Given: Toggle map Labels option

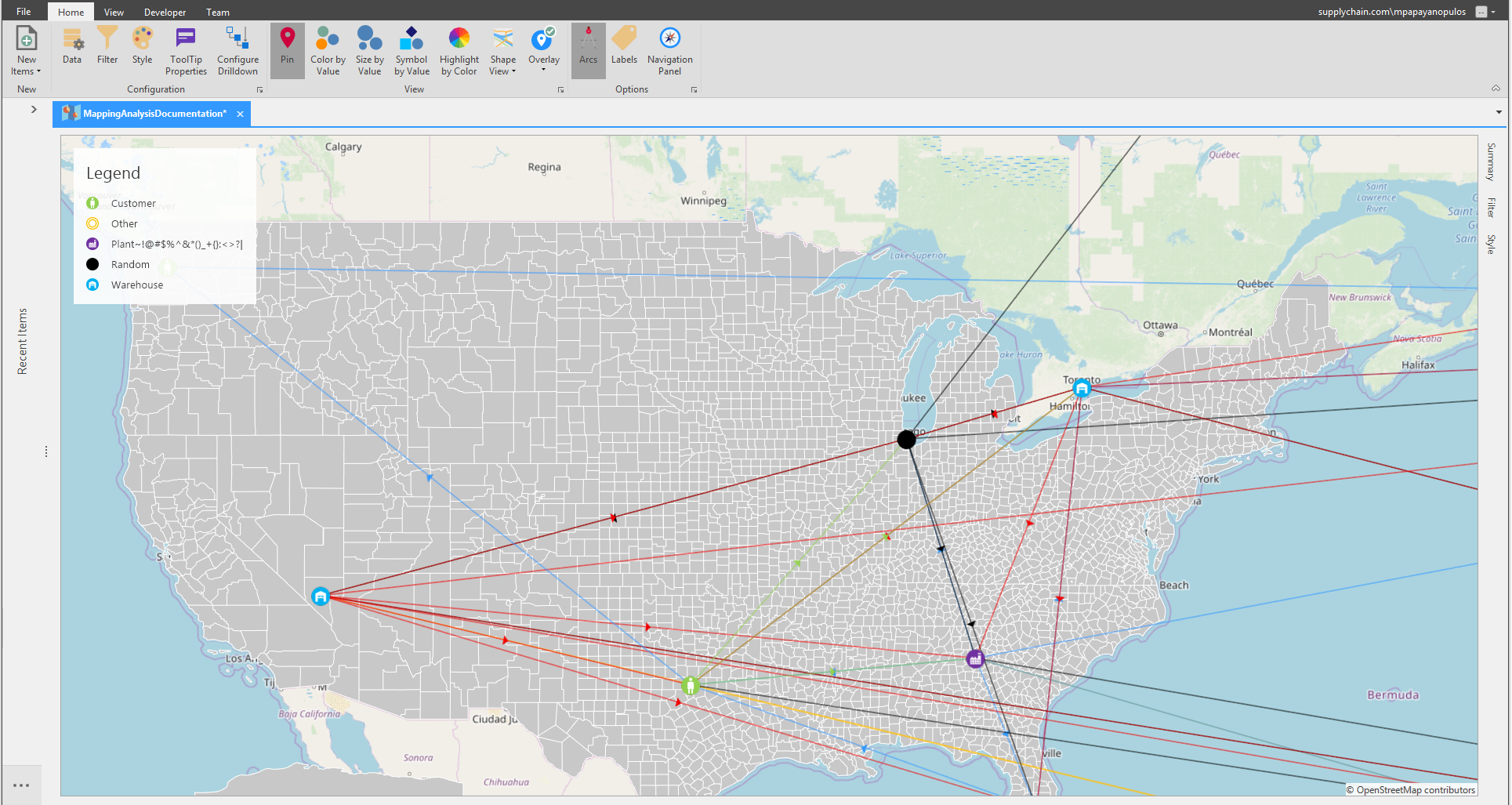Looking at the screenshot, I should [x=625, y=45].
